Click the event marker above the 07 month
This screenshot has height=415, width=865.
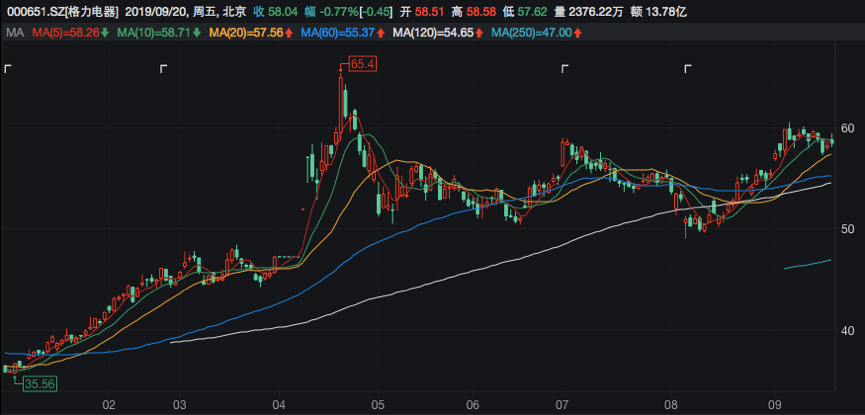click(x=565, y=69)
